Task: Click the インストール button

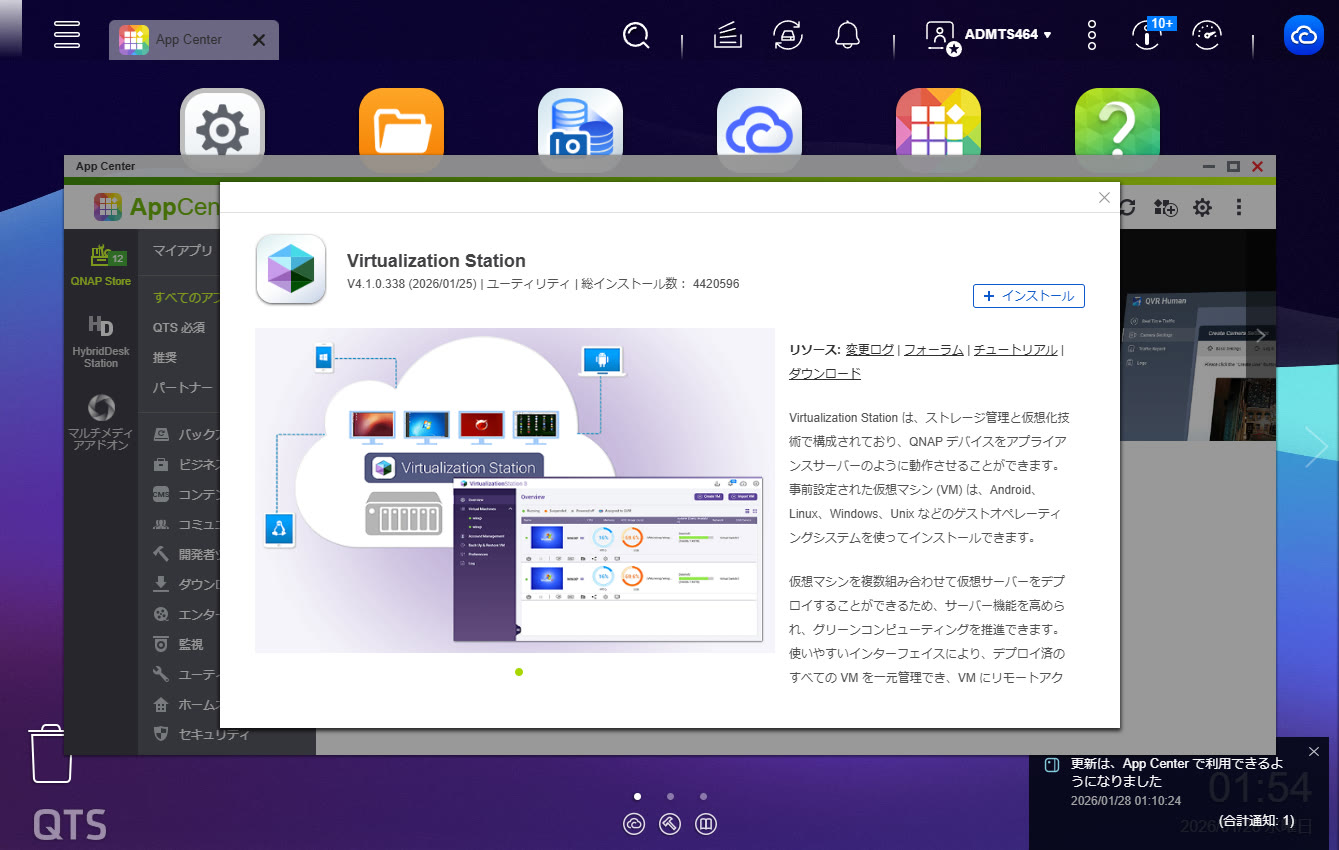Action: (x=1028, y=296)
